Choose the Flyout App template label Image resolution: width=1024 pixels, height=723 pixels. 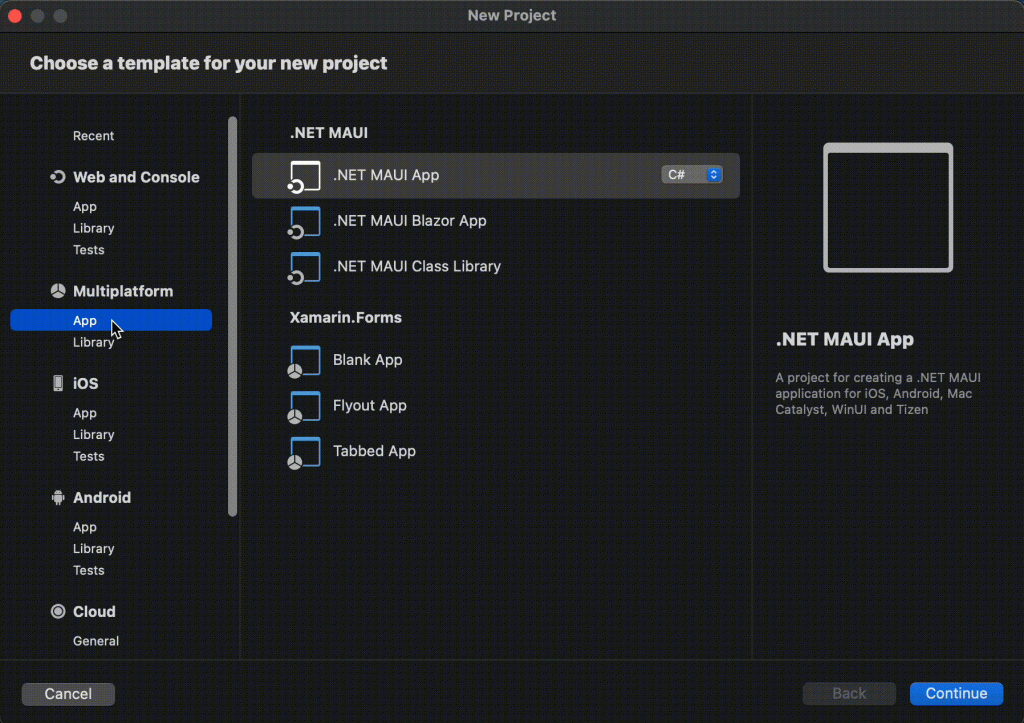370,406
